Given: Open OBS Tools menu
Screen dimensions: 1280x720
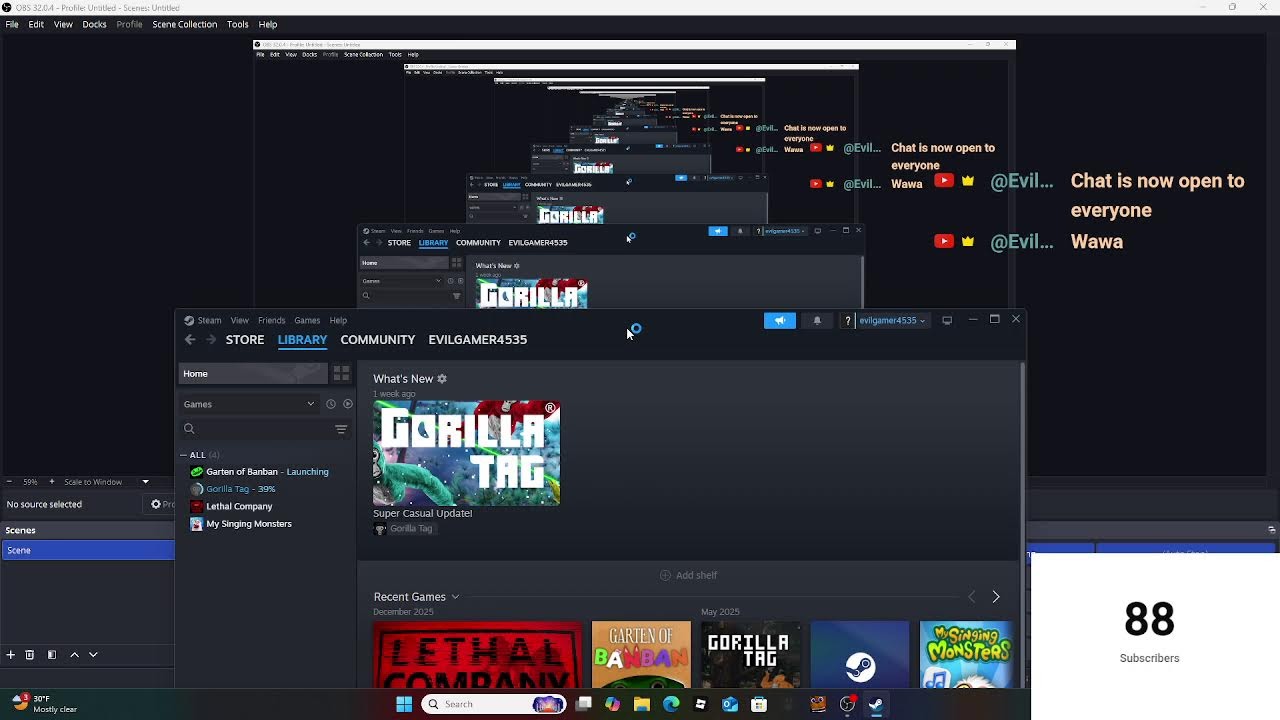Looking at the screenshot, I should click(238, 24).
